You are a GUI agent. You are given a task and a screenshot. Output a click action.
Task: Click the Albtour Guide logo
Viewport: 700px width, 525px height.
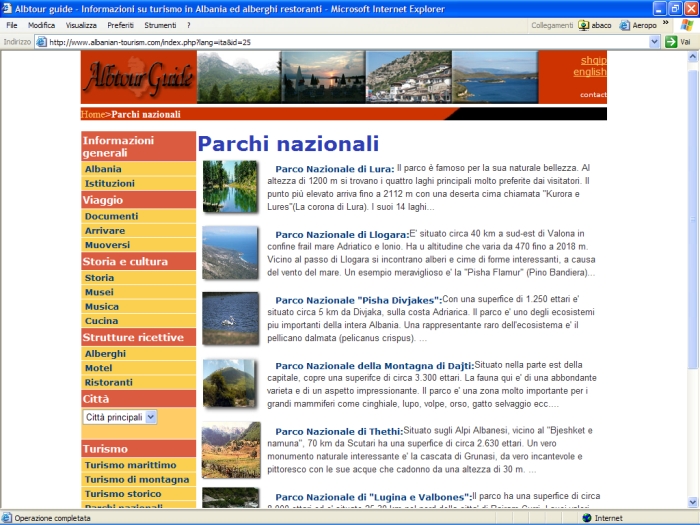point(139,77)
